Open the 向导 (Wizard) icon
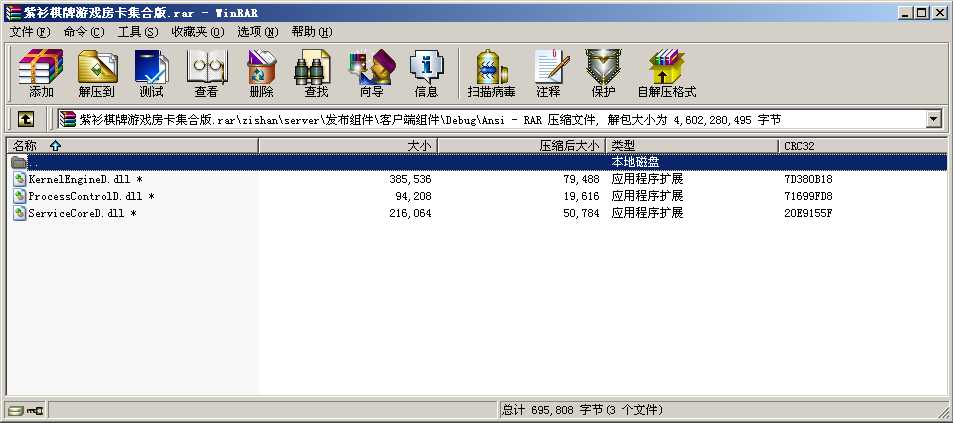This screenshot has height=423, width=953. coord(371,67)
